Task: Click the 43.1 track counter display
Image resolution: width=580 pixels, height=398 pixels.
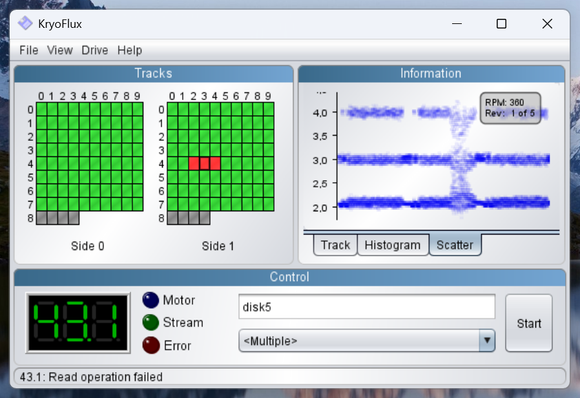Action: pos(78,323)
